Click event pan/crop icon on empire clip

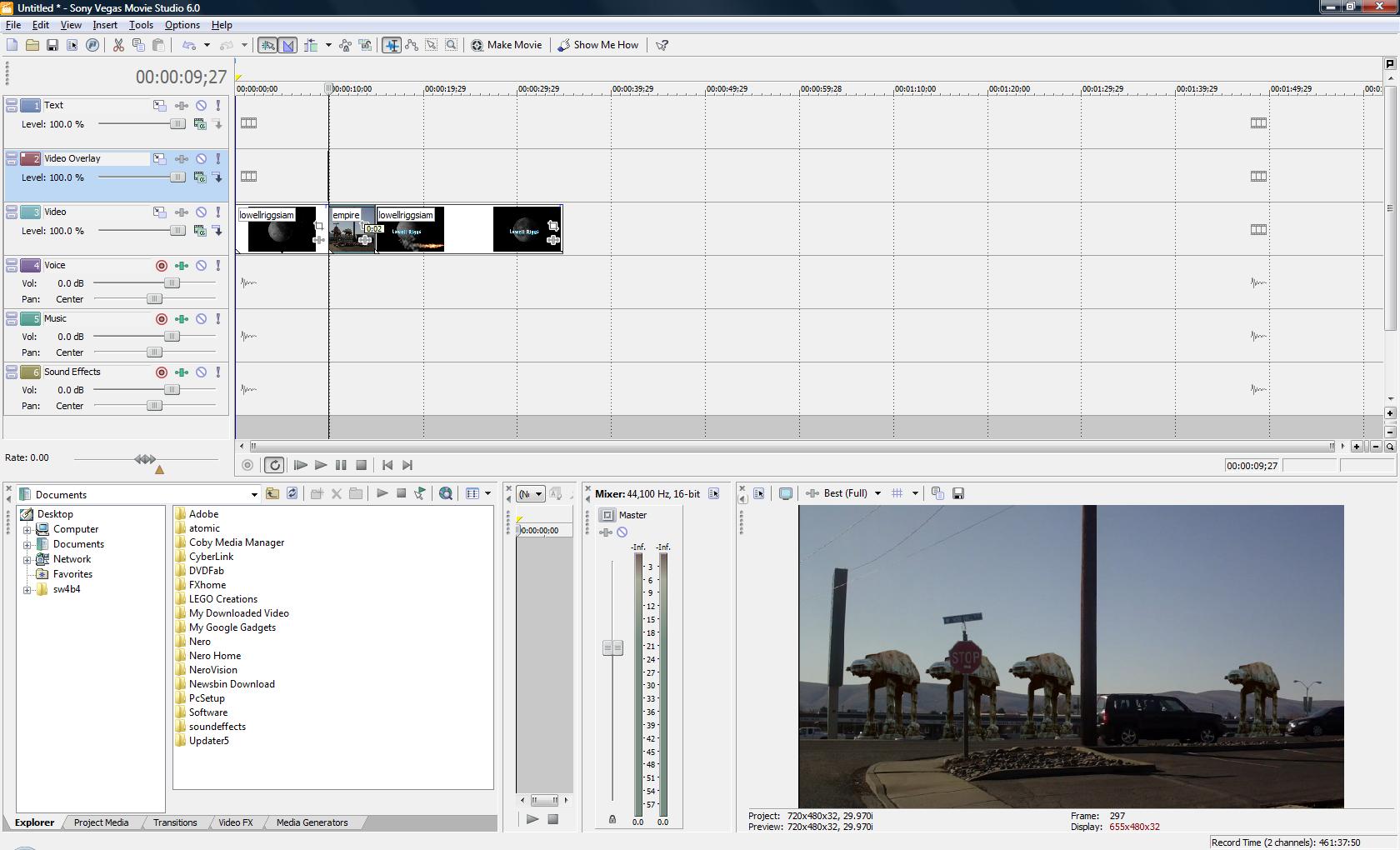coord(365,226)
